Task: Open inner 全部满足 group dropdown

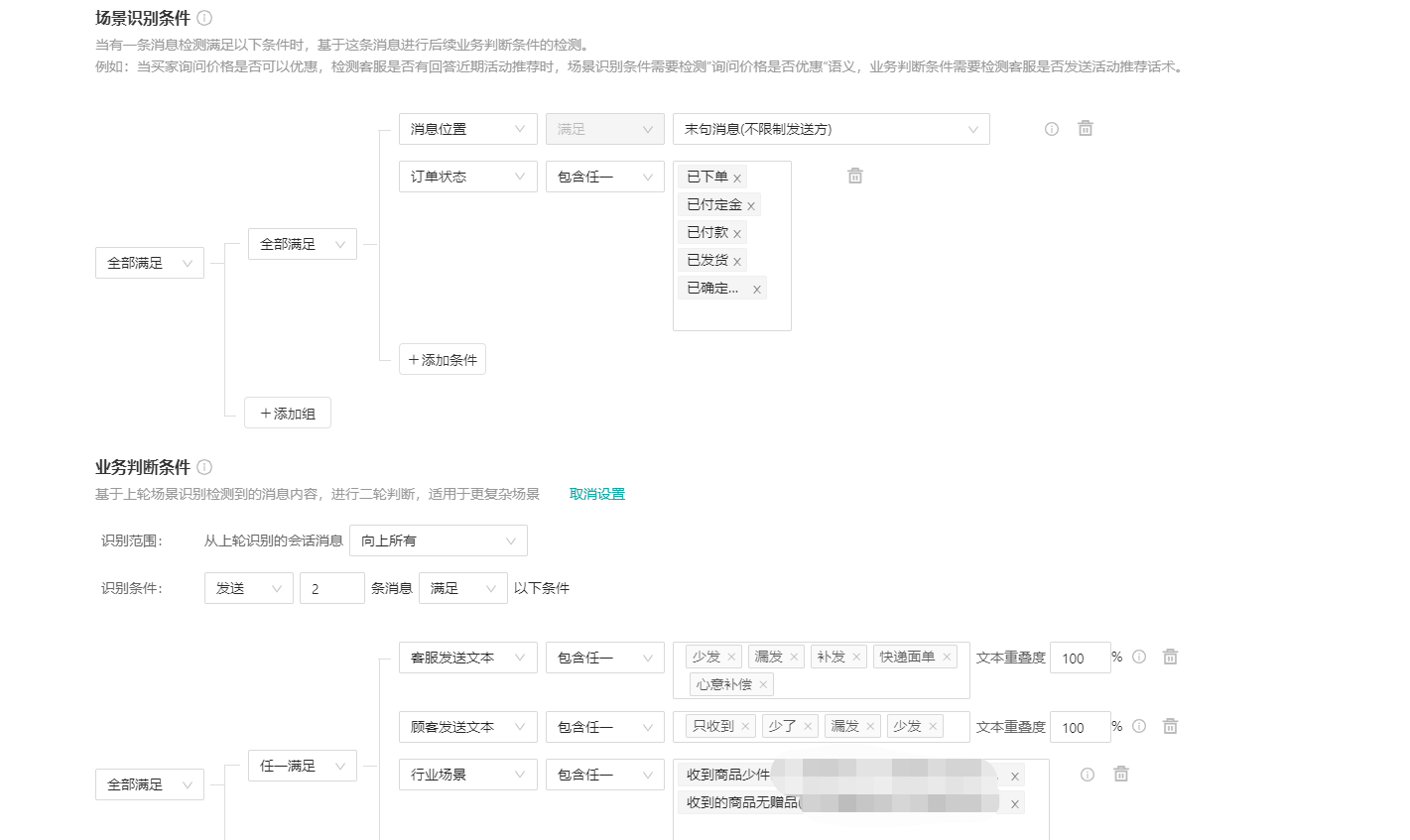Action: [x=302, y=244]
